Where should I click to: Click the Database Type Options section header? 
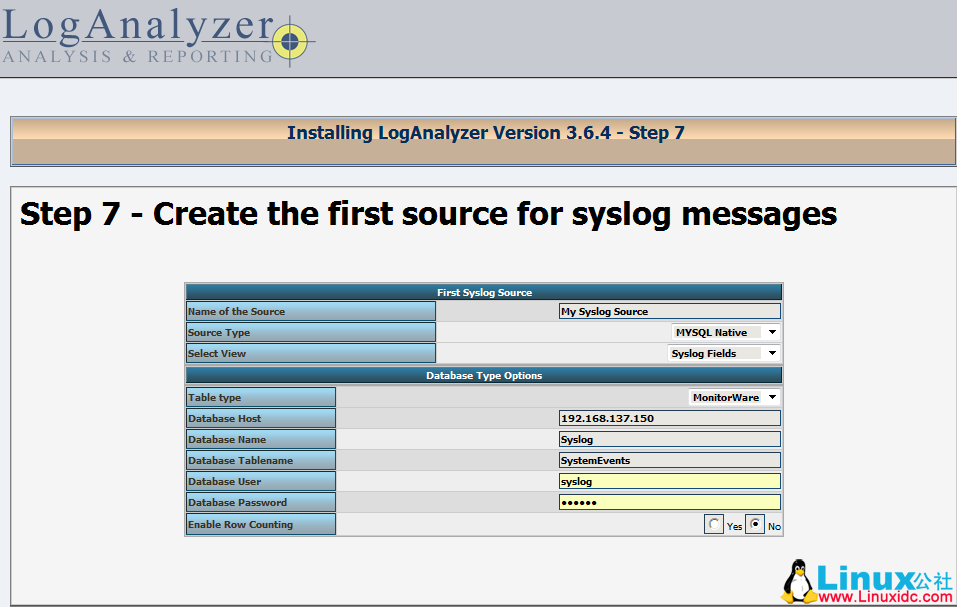coord(483,374)
